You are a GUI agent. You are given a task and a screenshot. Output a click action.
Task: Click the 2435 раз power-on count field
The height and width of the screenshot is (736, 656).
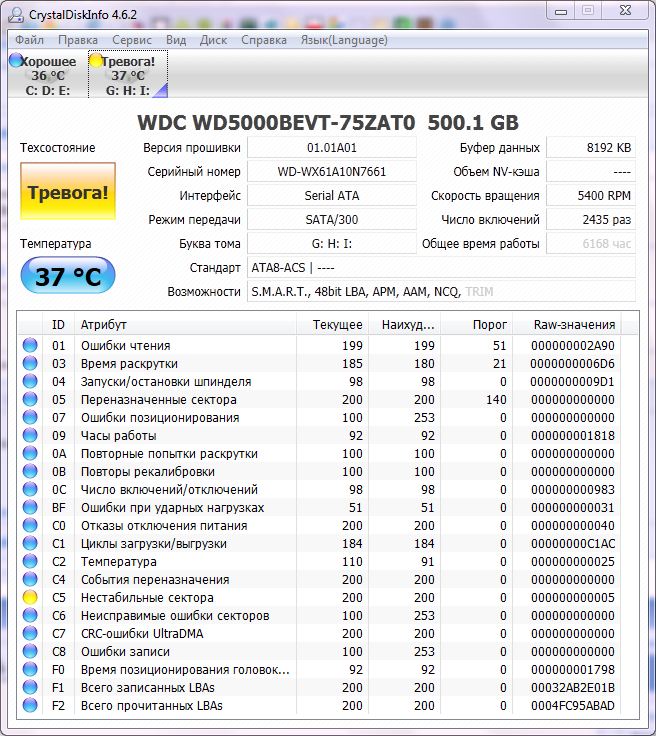591,220
